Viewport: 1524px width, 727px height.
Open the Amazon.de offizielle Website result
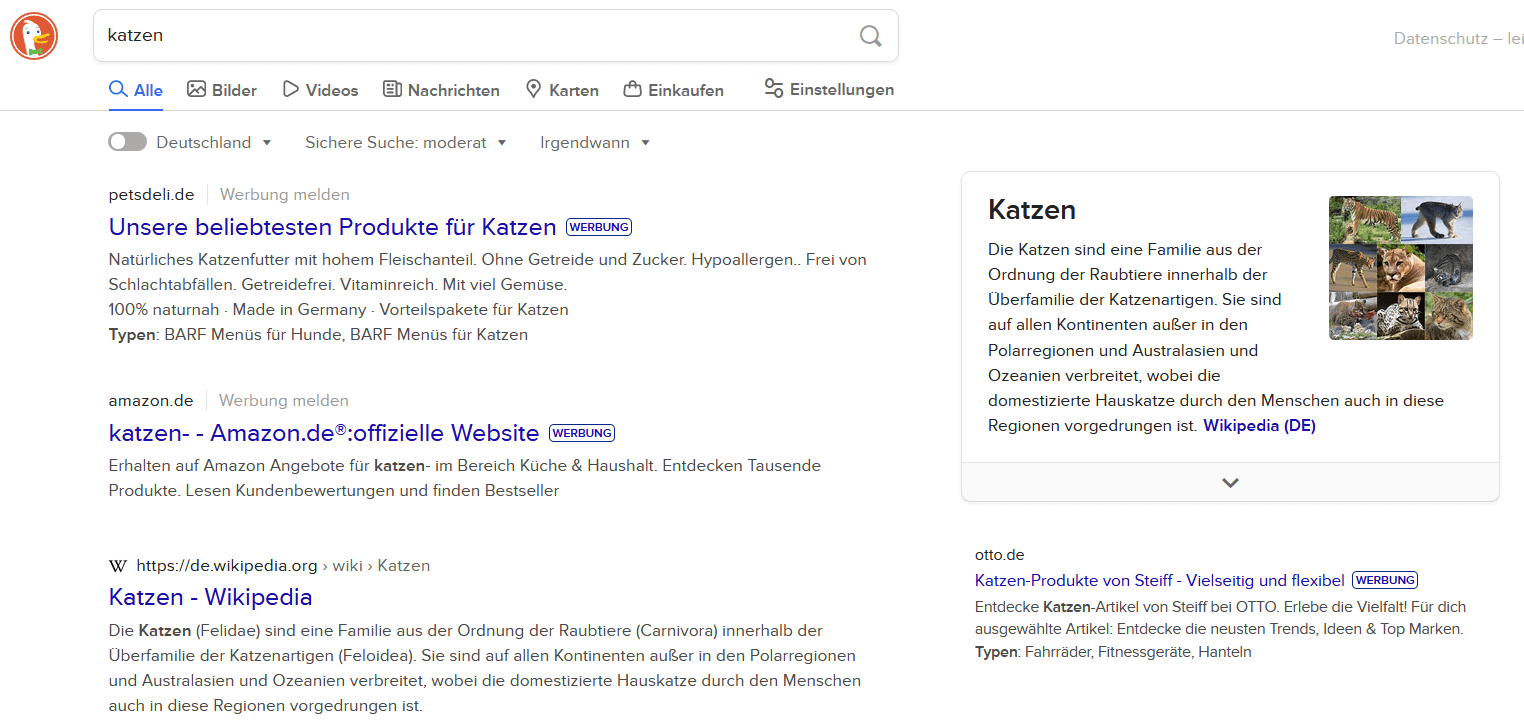[x=324, y=433]
